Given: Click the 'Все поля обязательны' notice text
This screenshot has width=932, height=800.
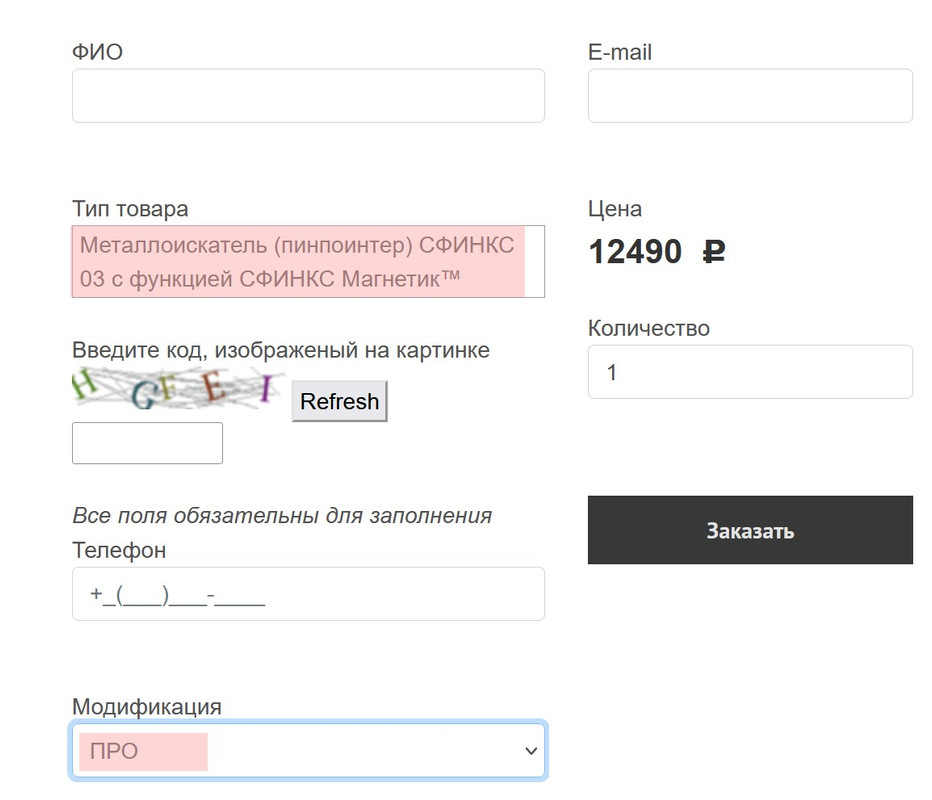Looking at the screenshot, I should (x=282, y=516).
